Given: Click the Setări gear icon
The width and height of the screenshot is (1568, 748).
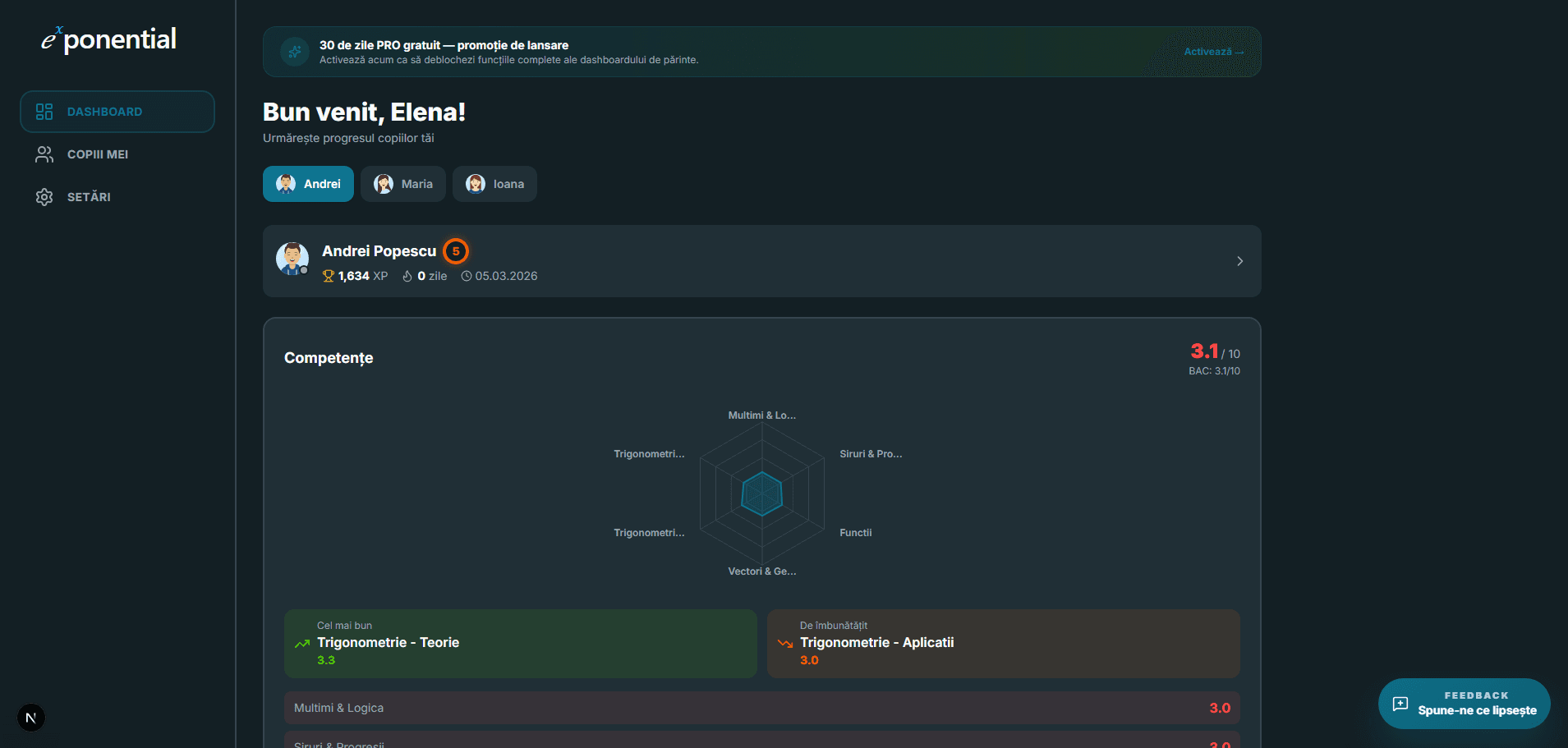Looking at the screenshot, I should click(44, 197).
